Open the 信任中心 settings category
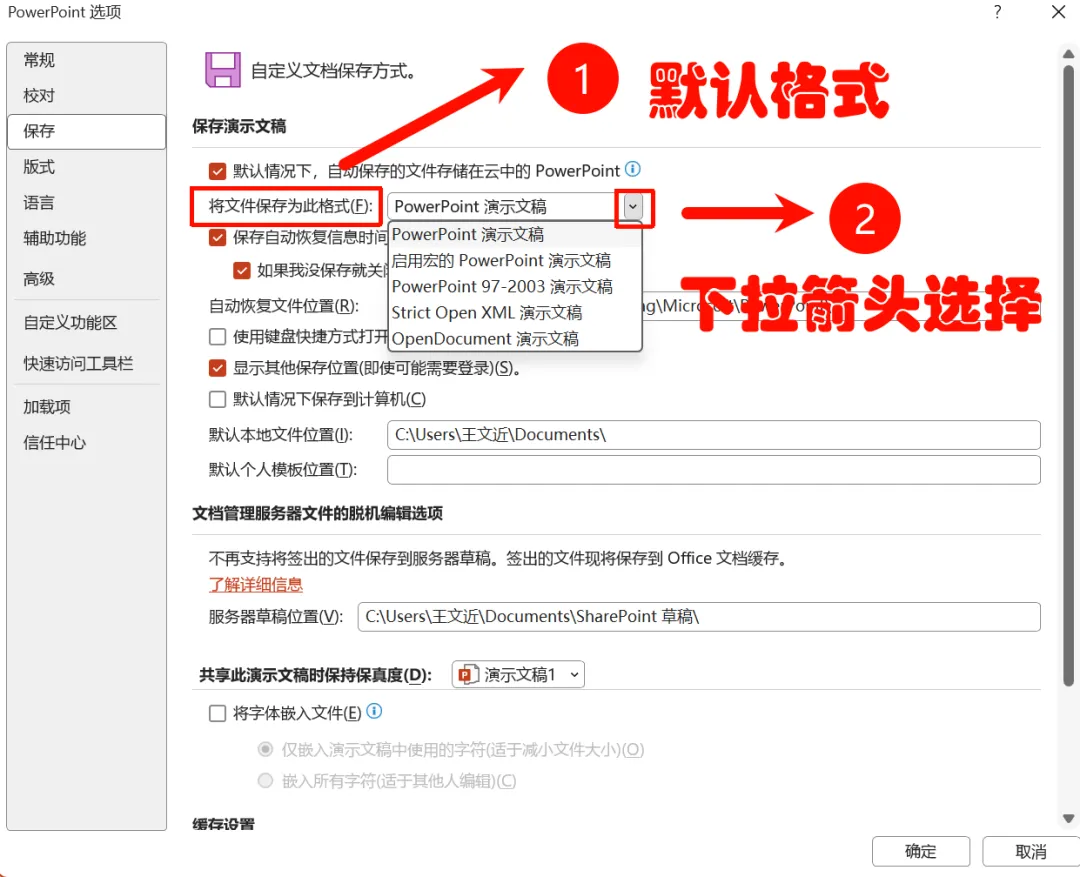The image size is (1080, 877). (x=86, y=442)
